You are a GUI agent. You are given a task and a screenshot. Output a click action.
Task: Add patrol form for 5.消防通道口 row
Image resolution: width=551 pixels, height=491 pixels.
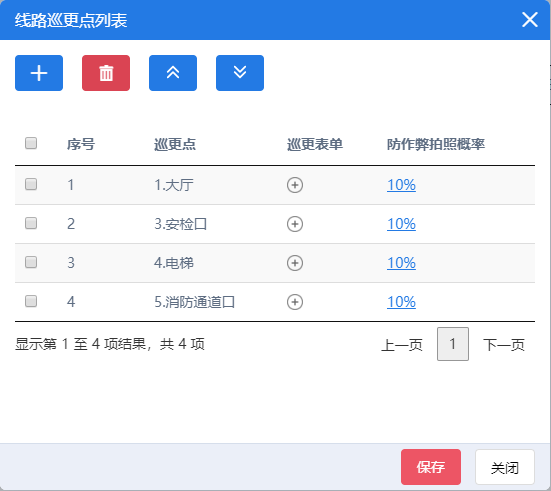[295, 302]
